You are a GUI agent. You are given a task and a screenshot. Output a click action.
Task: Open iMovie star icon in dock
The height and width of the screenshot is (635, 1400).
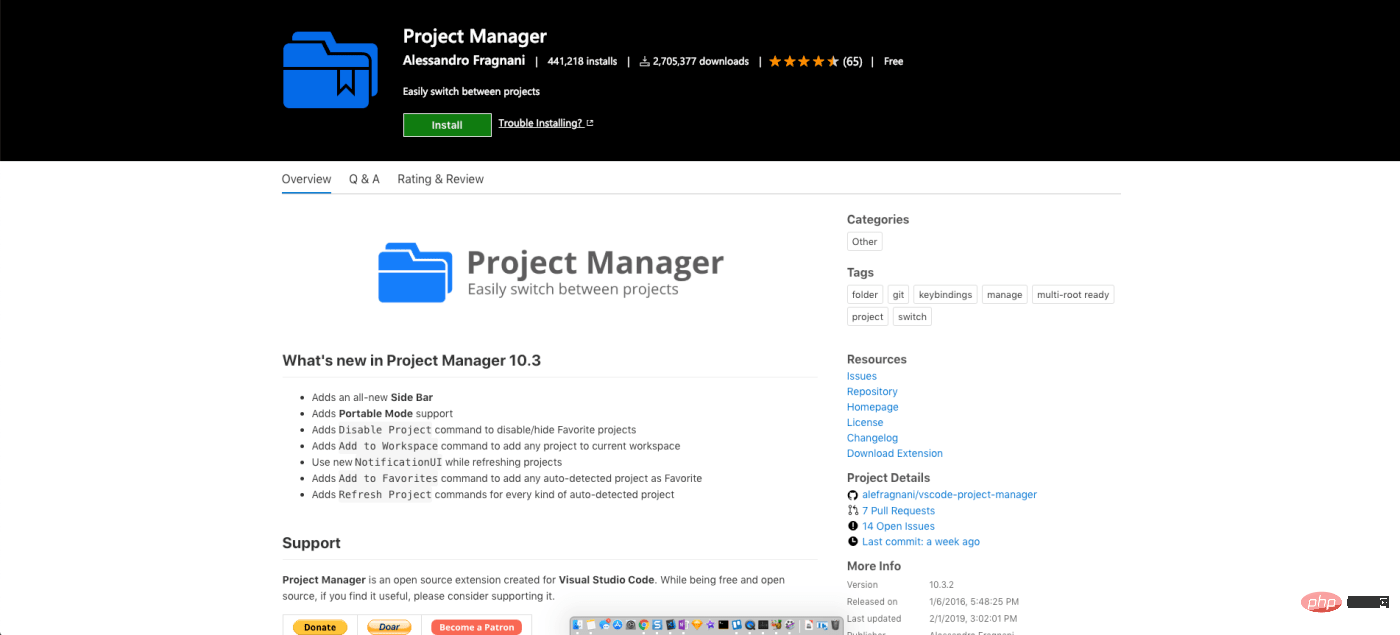pyautogui.click(x=710, y=625)
